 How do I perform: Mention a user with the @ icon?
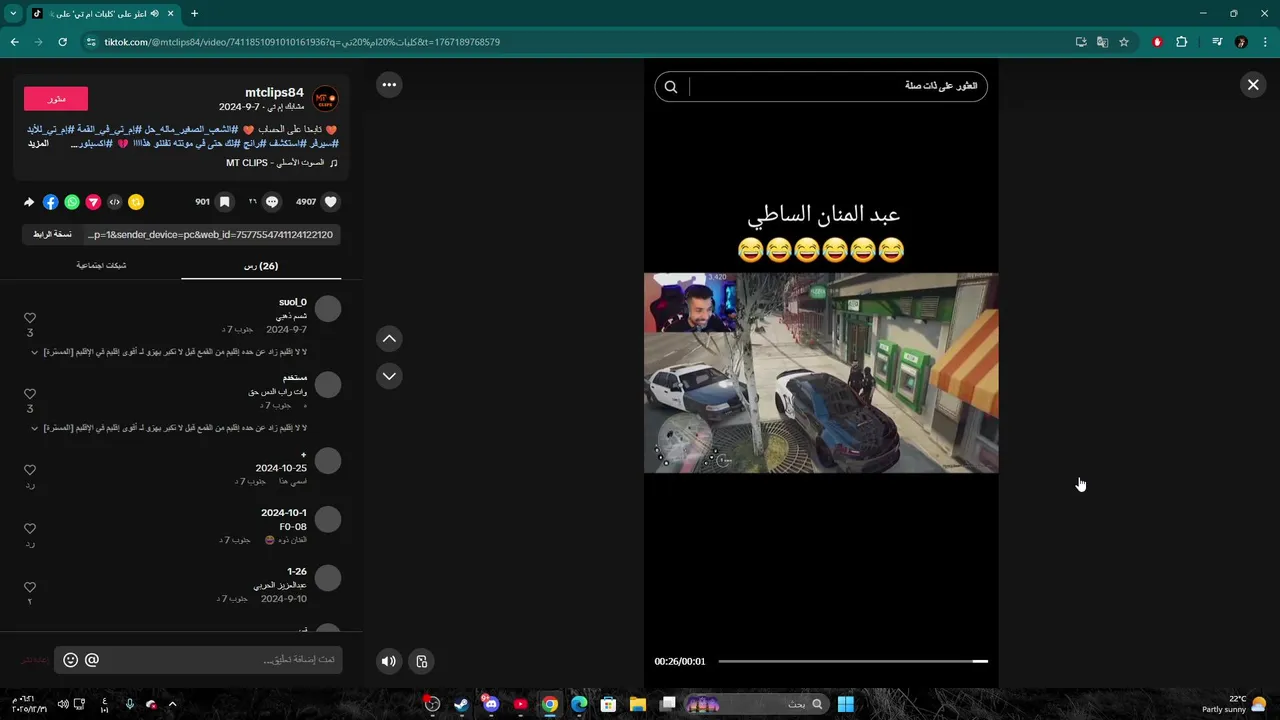pyautogui.click(x=92, y=660)
